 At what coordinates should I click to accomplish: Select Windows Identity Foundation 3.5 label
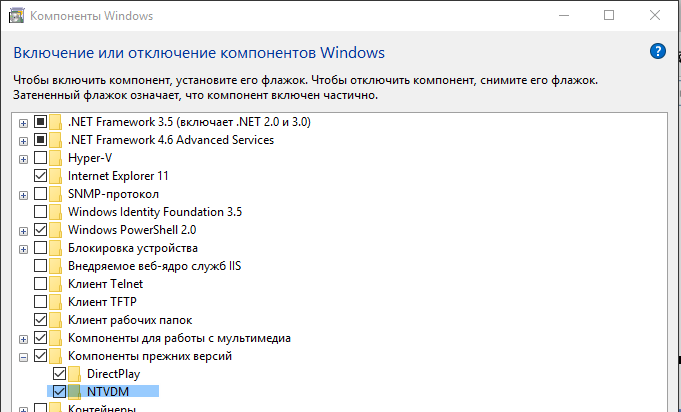154,212
